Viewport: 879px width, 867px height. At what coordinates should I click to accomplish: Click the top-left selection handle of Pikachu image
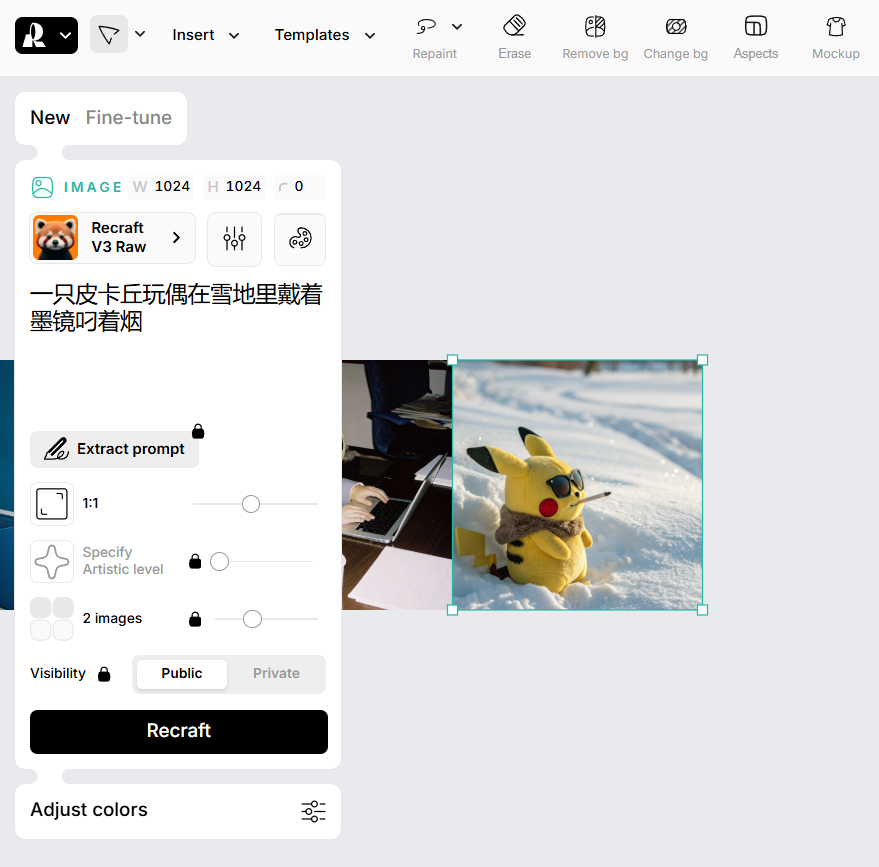click(x=452, y=360)
